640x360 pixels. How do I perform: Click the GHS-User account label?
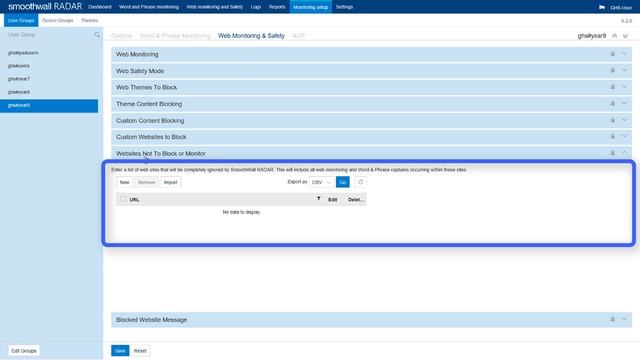click(621, 8)
